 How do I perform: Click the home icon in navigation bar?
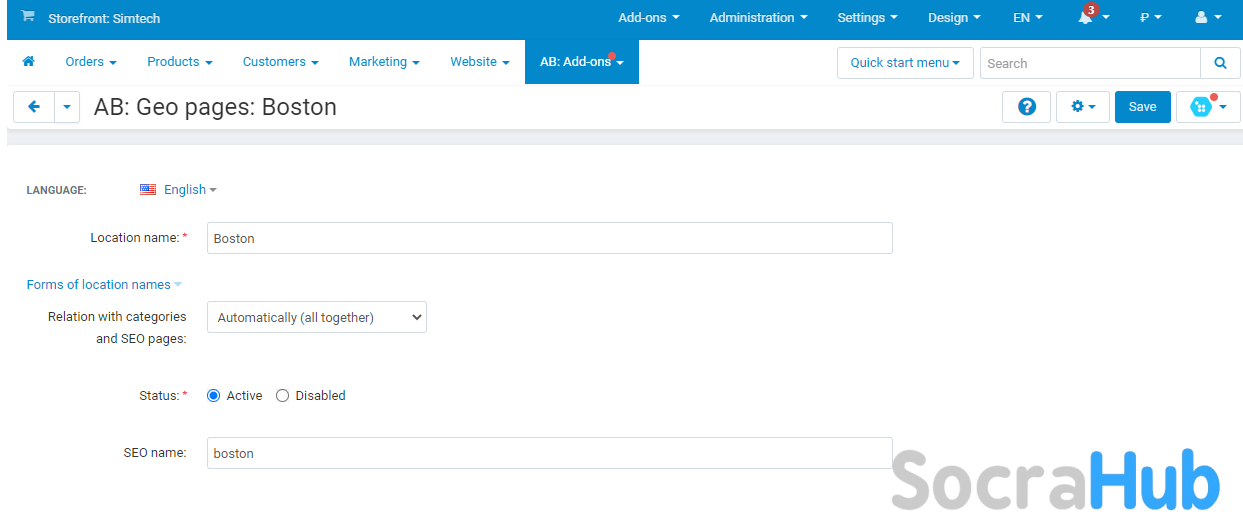coord(28,62)
